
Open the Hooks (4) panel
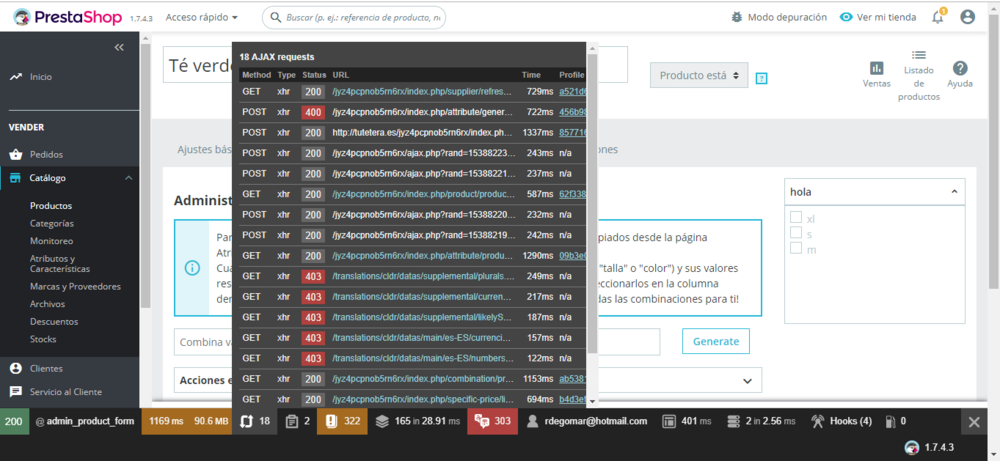pyautogui.click(x=841, y=421)
